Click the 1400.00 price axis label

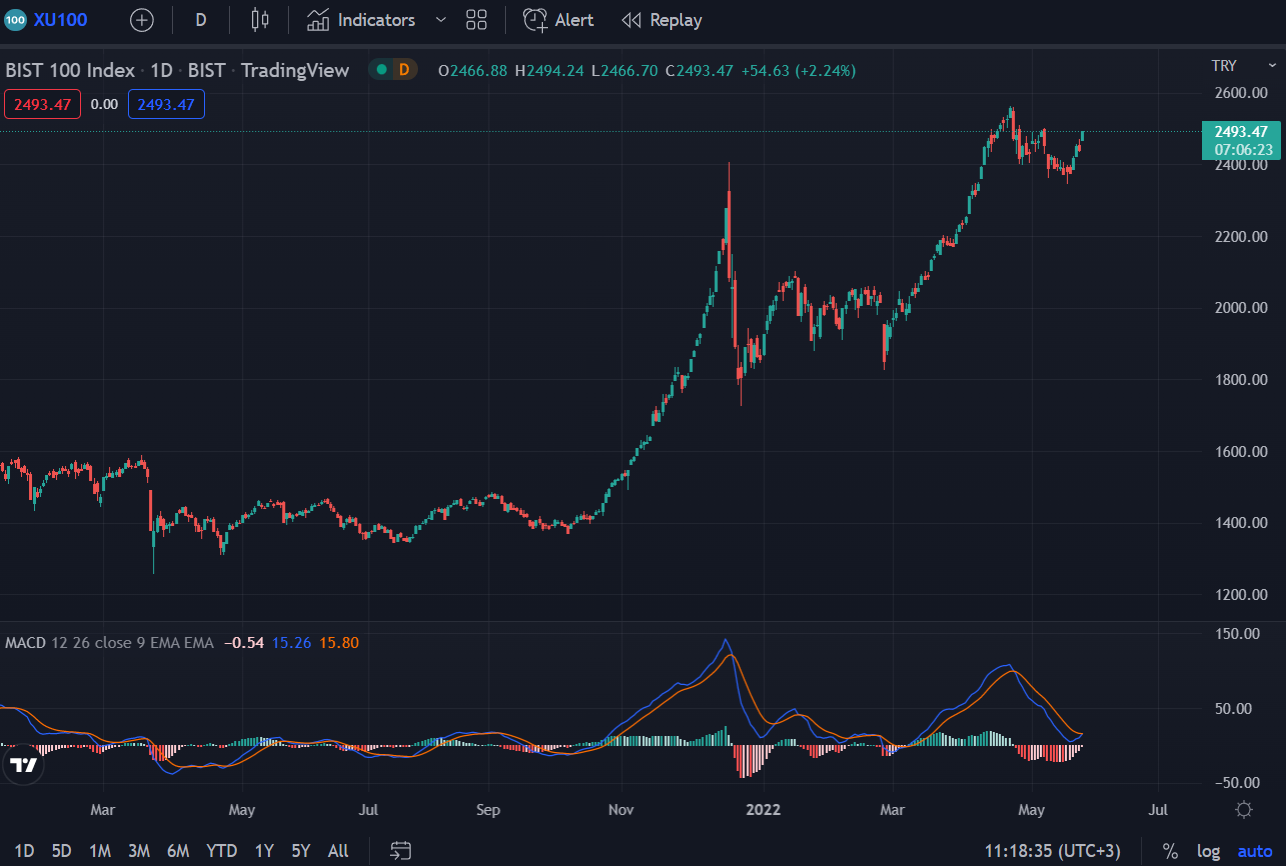(x=1240, y=523)
